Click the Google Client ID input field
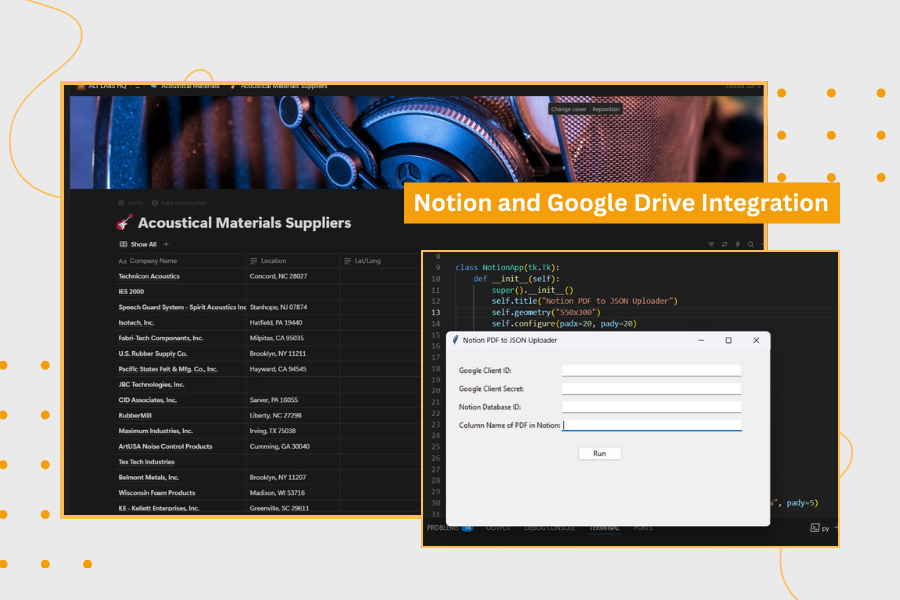This screenshot has height=600, width=900. tap(651, 370)
